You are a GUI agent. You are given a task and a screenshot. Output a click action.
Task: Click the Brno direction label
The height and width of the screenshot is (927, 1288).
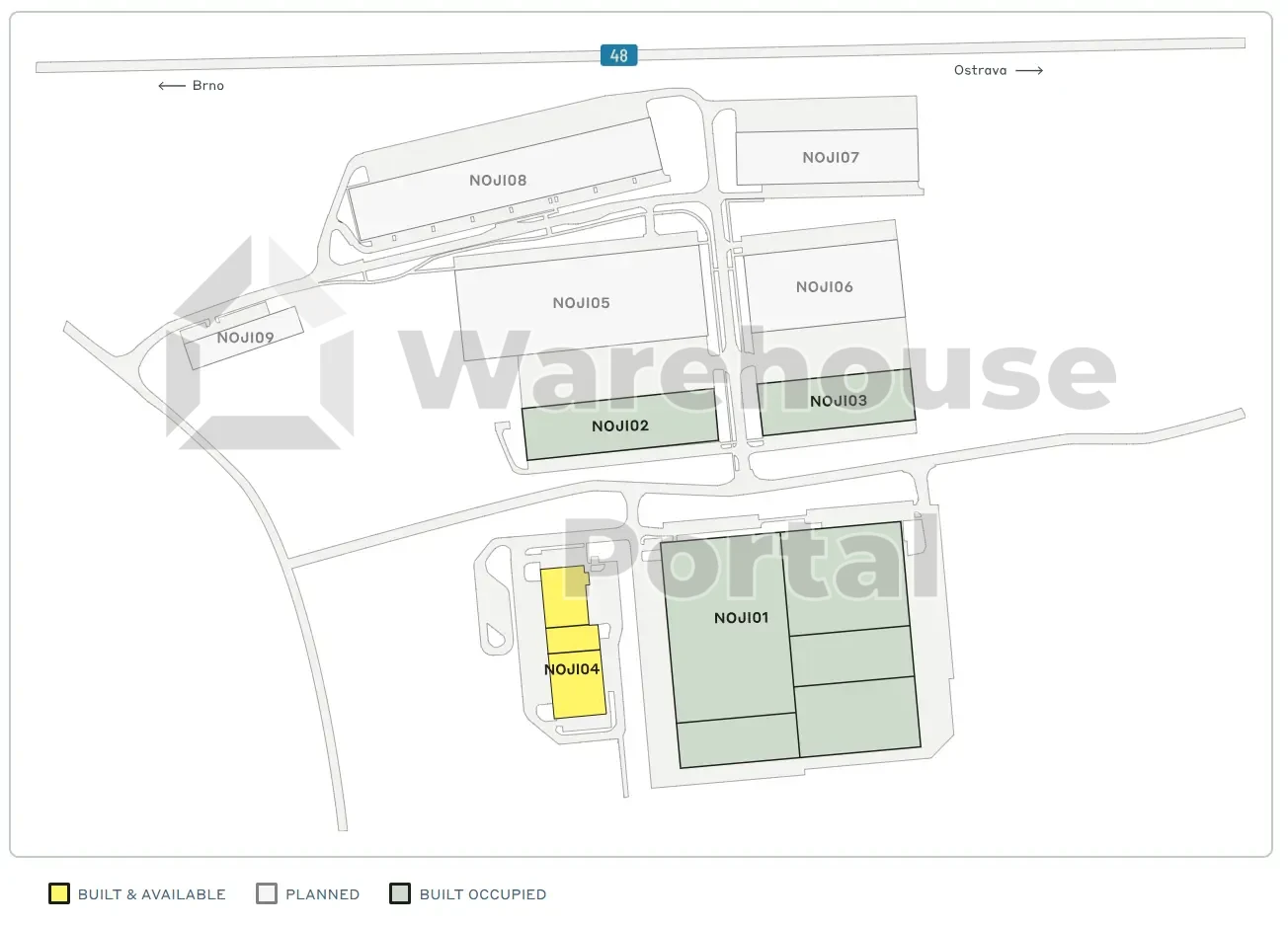click(208, 86)
